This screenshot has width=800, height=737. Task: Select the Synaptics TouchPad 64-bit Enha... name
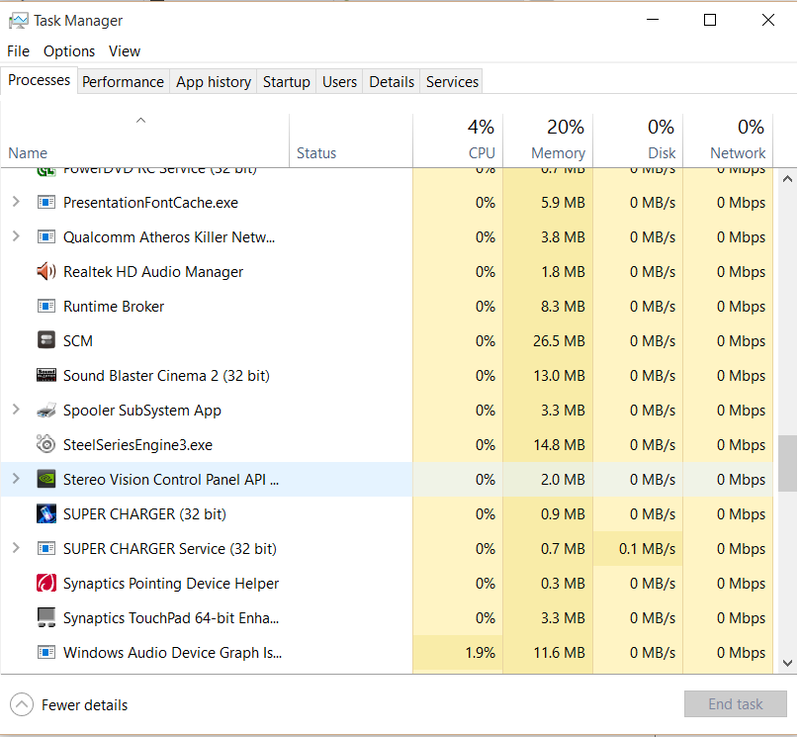point(171,618)
